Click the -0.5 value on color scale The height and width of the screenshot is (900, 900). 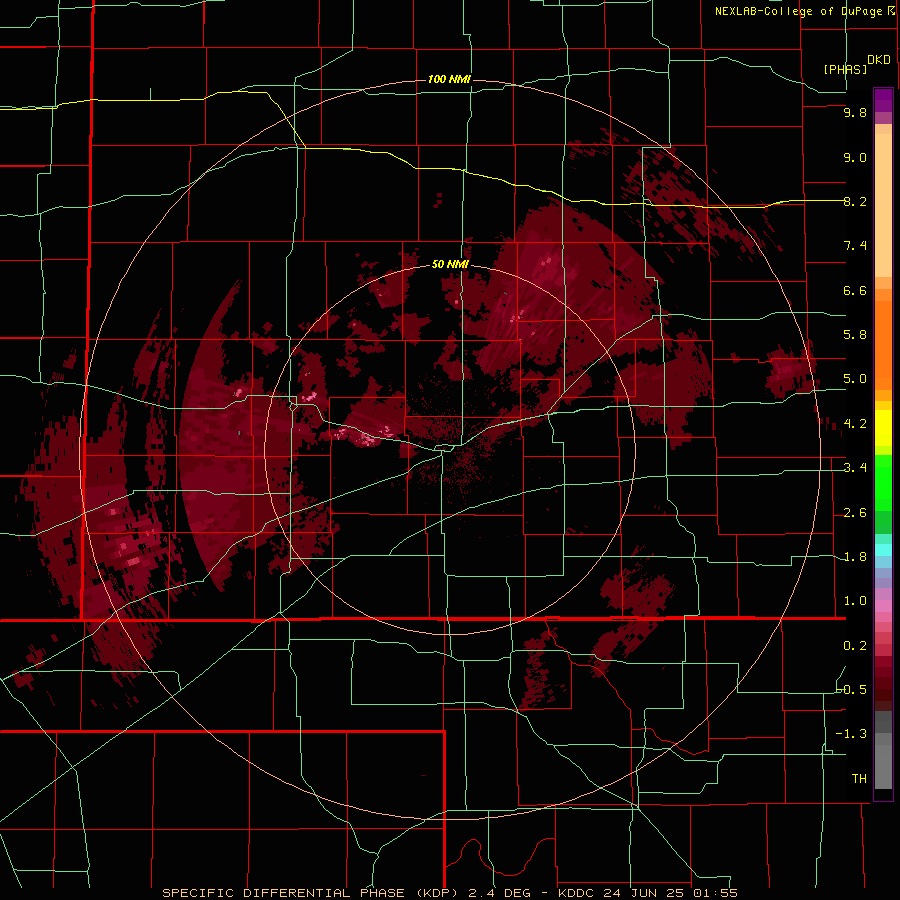click(852, 690)
